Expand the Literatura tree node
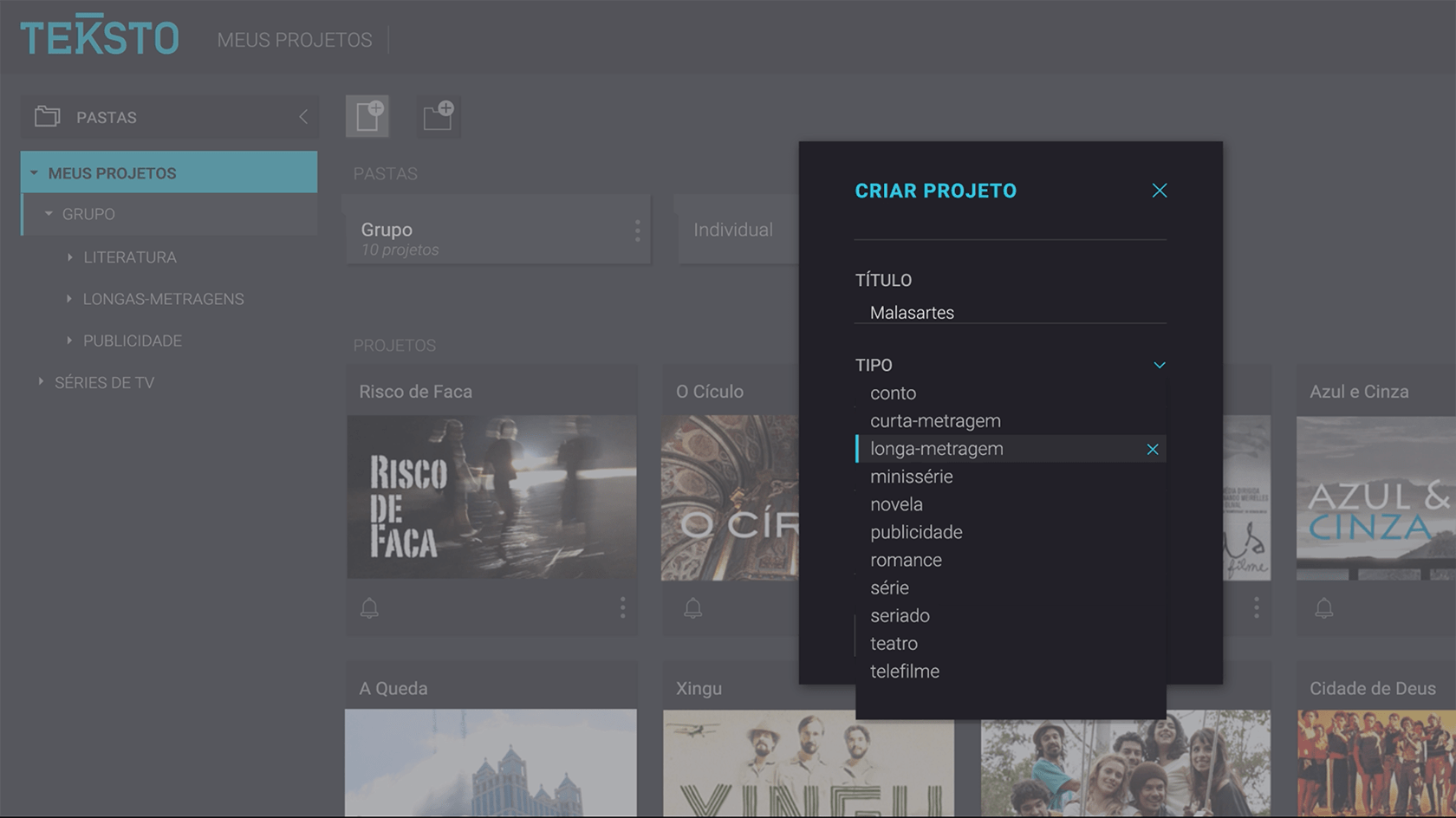The image size is (1456, 818). [69, 257]
